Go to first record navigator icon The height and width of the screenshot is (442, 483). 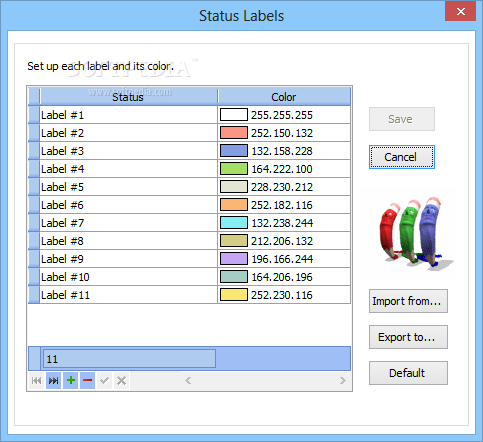click(36, 380)
